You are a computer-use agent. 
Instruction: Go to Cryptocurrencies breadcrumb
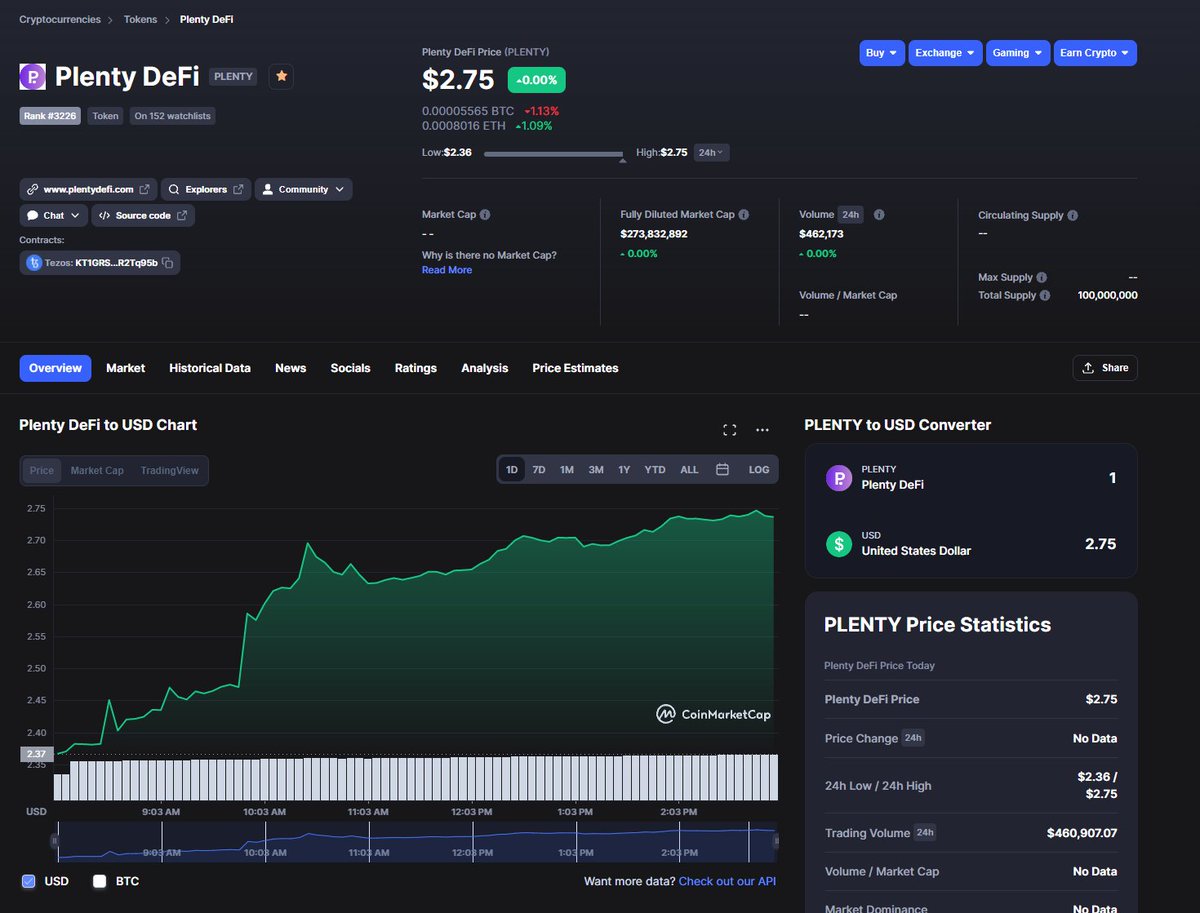click(x=60, y=19)
